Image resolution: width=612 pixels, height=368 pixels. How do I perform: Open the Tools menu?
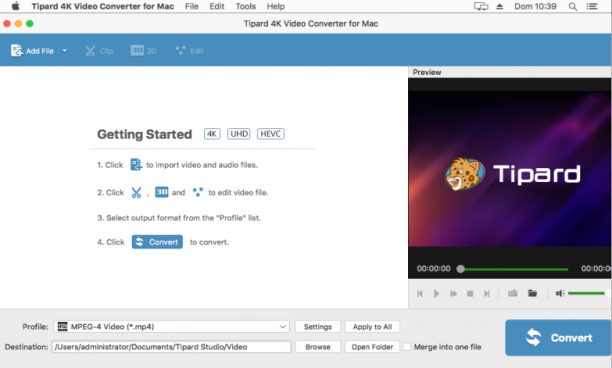pos(246,6)
